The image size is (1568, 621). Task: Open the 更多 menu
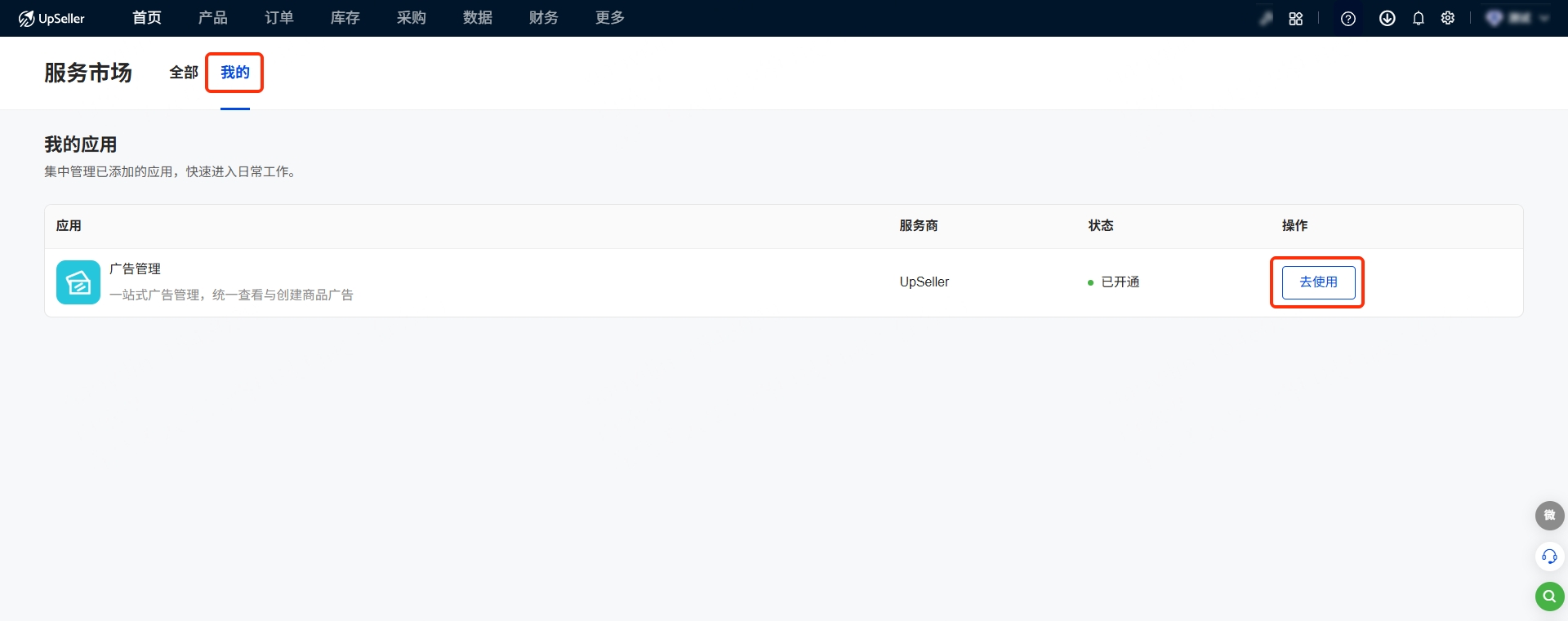(x=610, y=18)
